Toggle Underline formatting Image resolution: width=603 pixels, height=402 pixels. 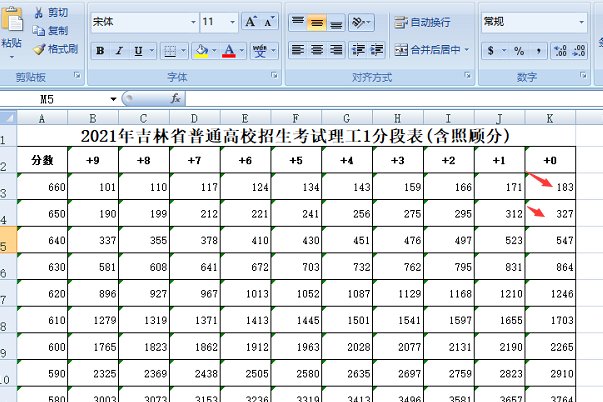click(138, 50)
